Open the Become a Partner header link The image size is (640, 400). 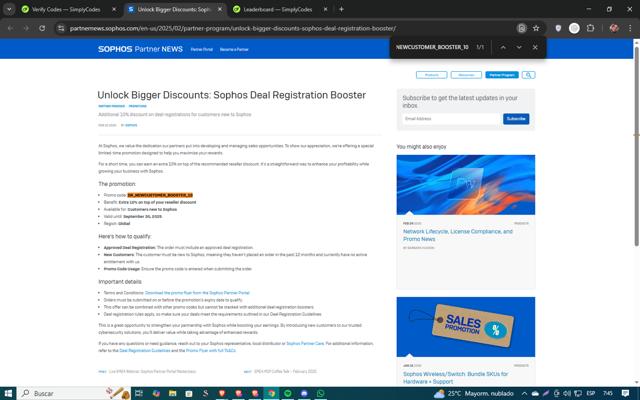(234, 49)
